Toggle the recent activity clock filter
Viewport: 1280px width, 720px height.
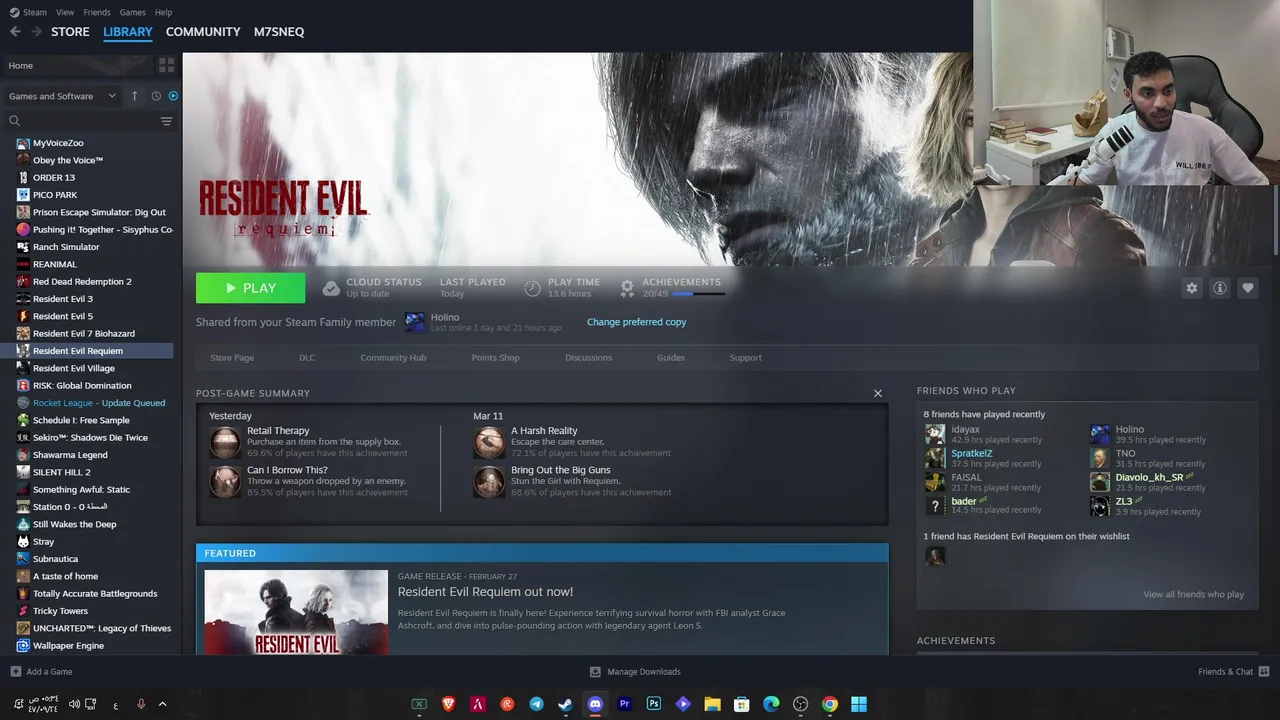click(x=156, y=96)
